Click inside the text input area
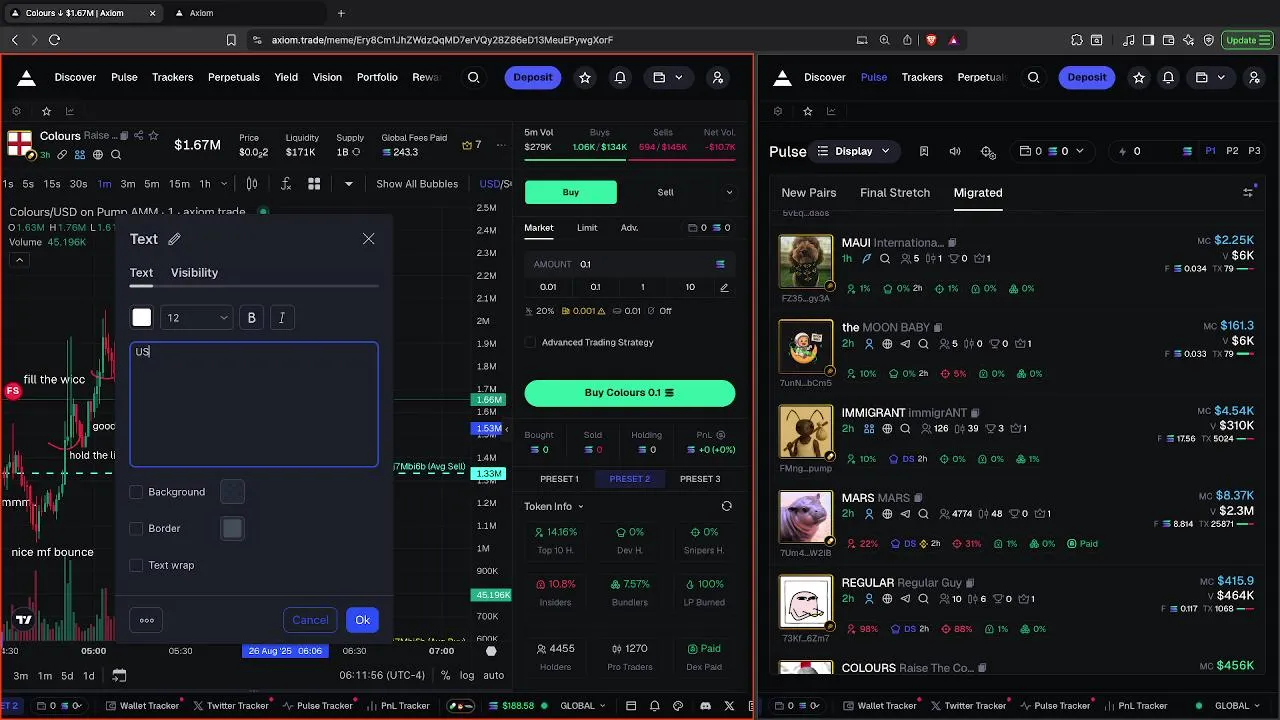 coord(254,405)
